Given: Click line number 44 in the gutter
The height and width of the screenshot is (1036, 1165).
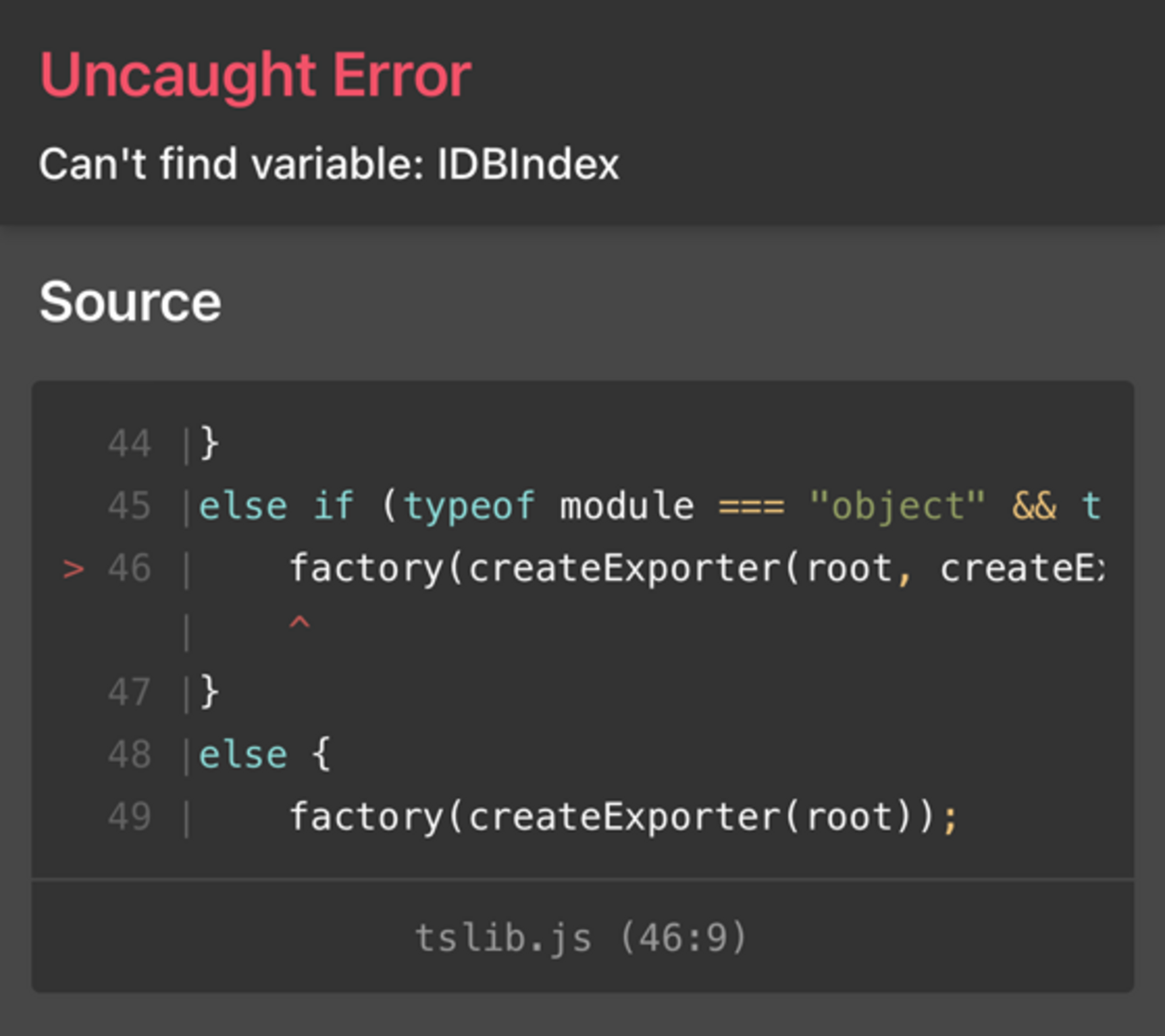Looking at the screenshot, I should 129,444.
